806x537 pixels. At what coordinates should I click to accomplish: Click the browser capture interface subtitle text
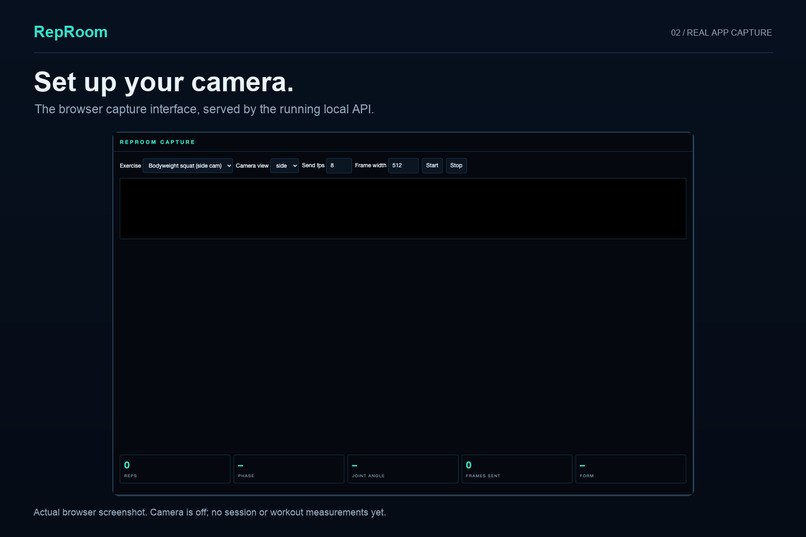click(x=204, y=109)
